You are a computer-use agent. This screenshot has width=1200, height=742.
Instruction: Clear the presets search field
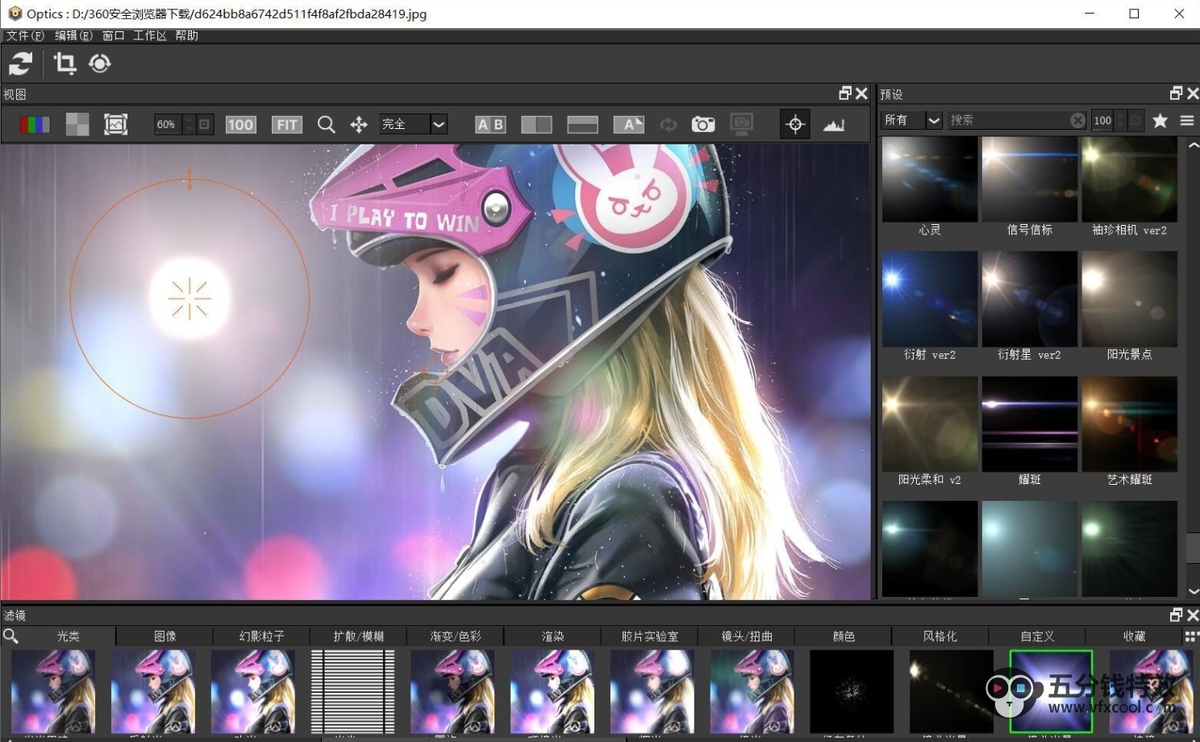(x=1077, y=120)
